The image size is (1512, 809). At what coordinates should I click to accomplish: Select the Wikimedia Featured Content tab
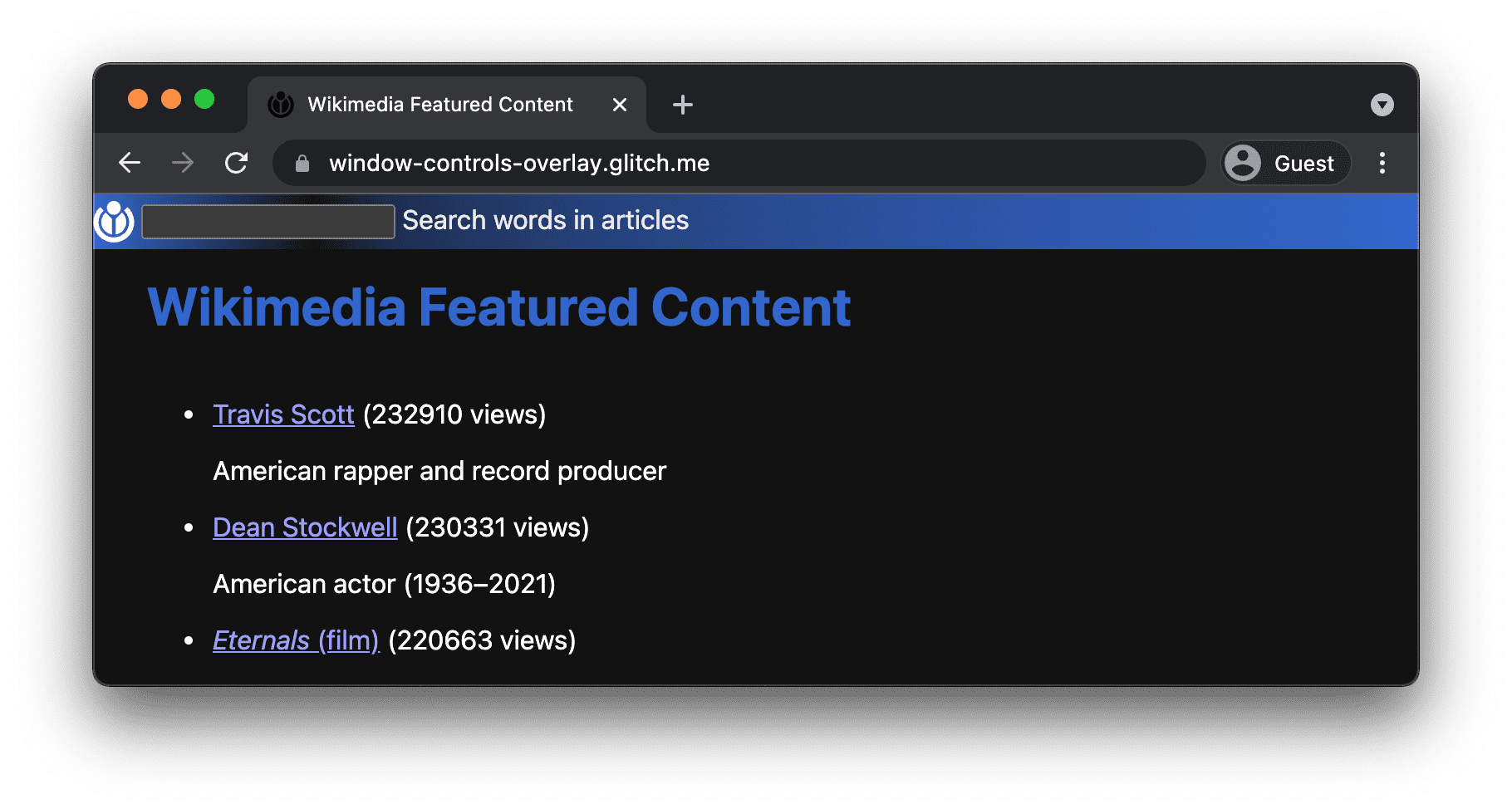coord(439,104)
